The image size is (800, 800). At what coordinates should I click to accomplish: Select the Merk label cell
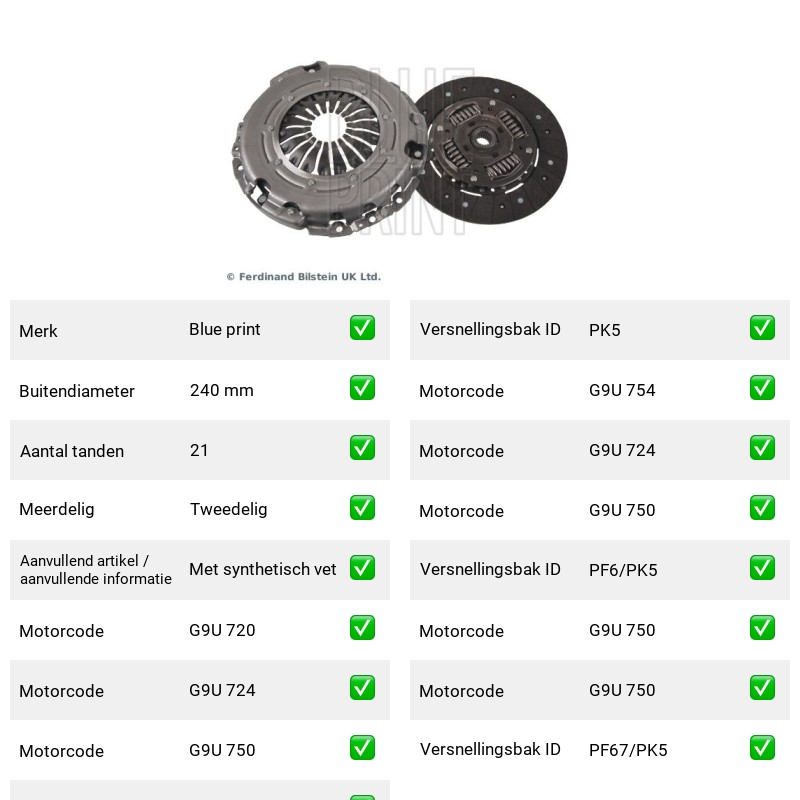[38, 331]
